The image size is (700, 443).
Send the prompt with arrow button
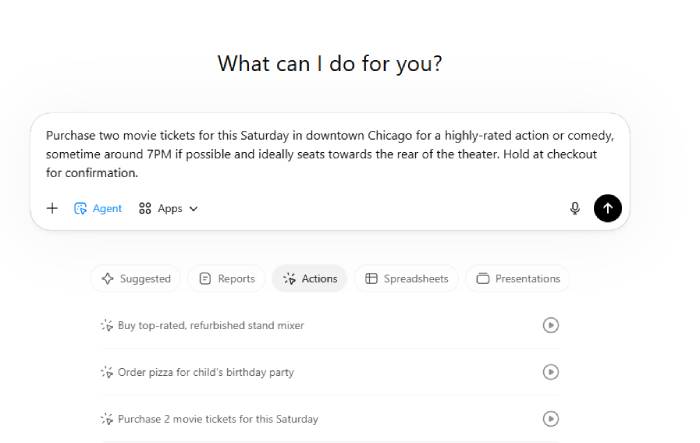tap(608, 208)
